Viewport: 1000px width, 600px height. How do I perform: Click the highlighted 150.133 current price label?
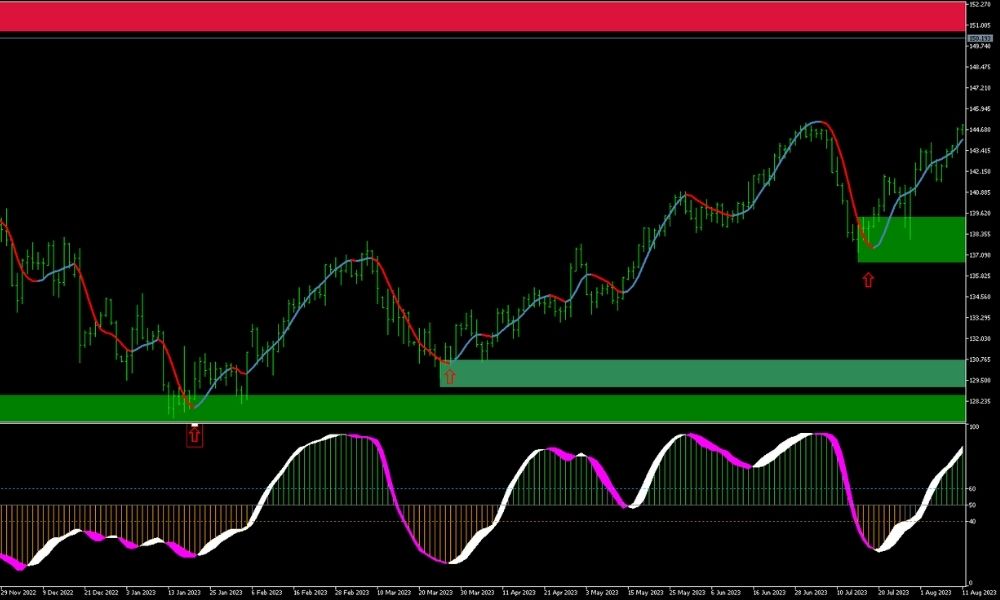[980, 39]
